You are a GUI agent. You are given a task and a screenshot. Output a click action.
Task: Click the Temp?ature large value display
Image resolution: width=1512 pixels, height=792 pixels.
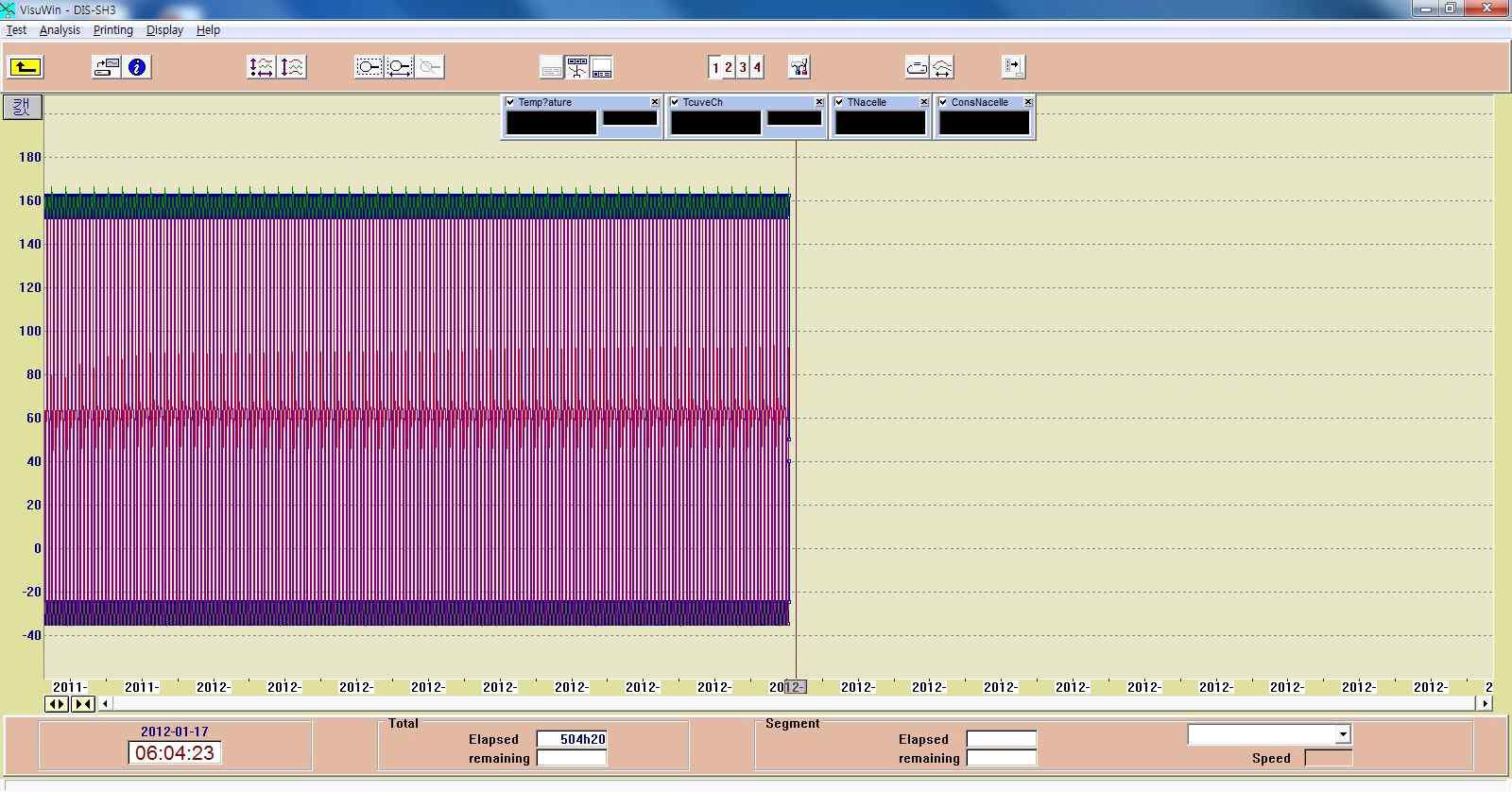(x=552, y=123)
